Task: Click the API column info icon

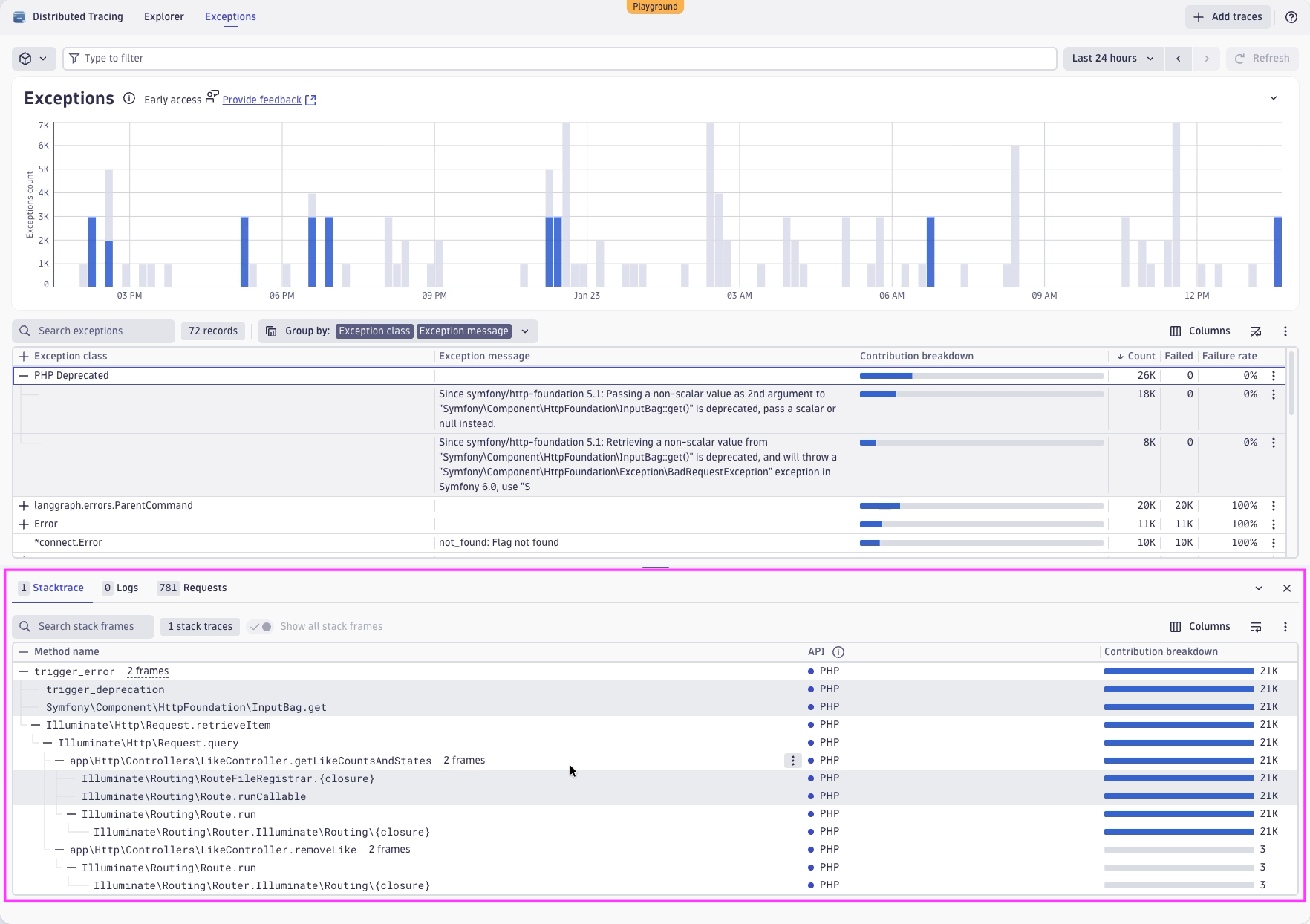Action: (838, 652)
